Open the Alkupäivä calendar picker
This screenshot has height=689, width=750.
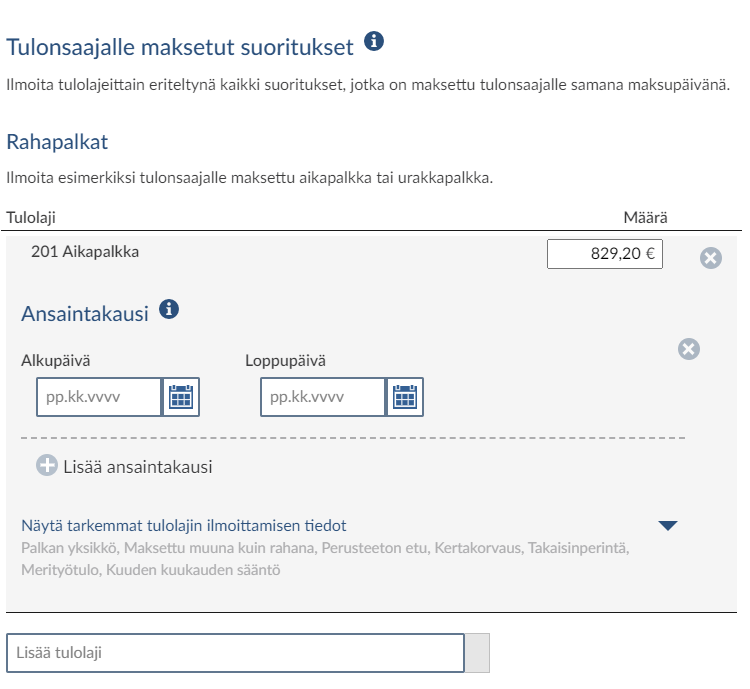point(181,397)
